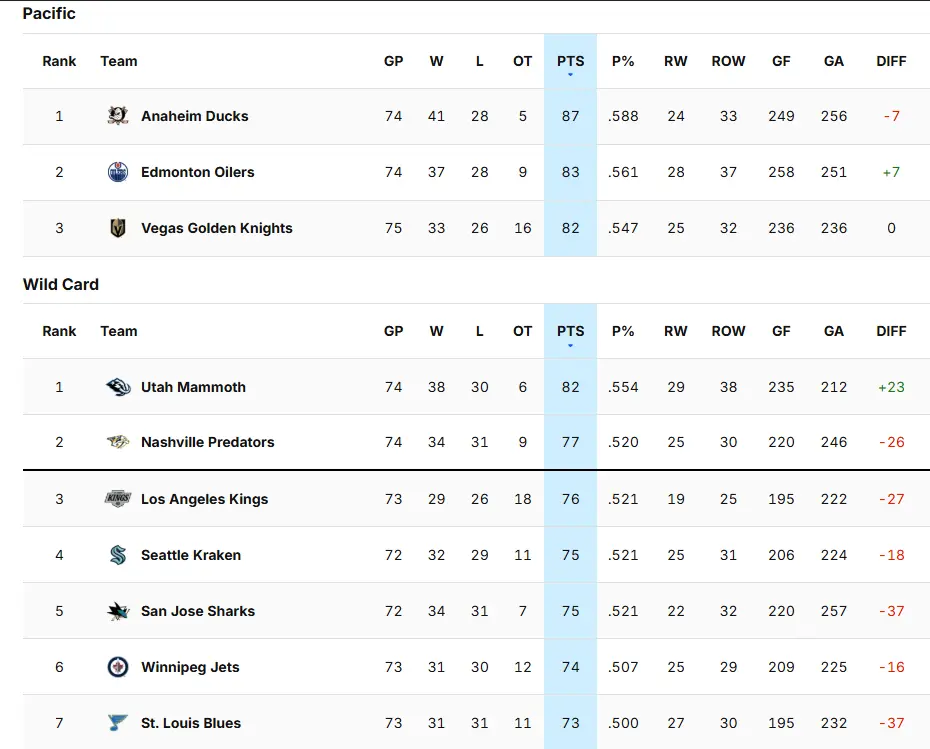930x749 pixels.
Task: Sort Pacific table by DIFF header
Action: 890,61
